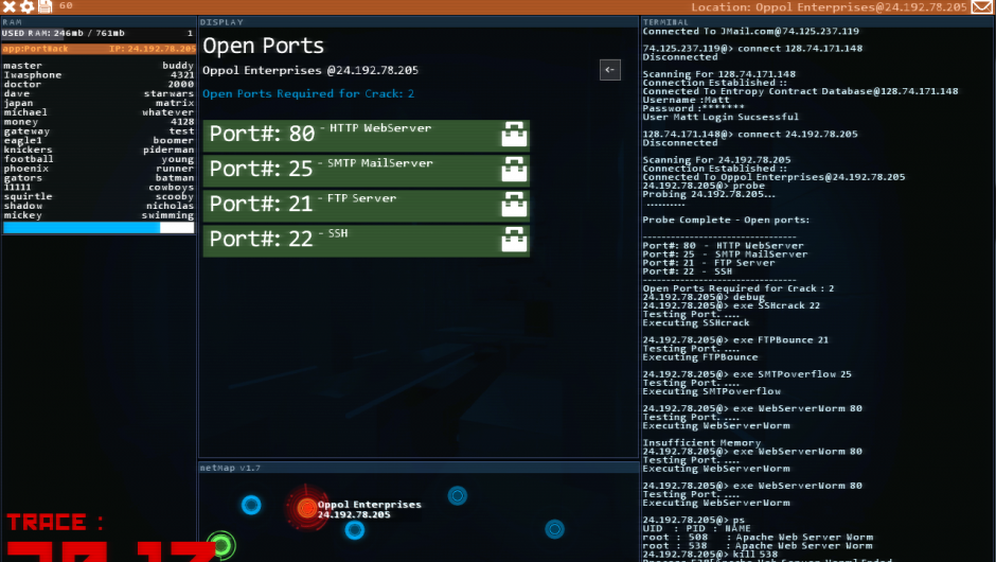Click 'Open Ports Required for Crack: 2' in Display
The image size is (996, 562).
(x=308, y=94)
